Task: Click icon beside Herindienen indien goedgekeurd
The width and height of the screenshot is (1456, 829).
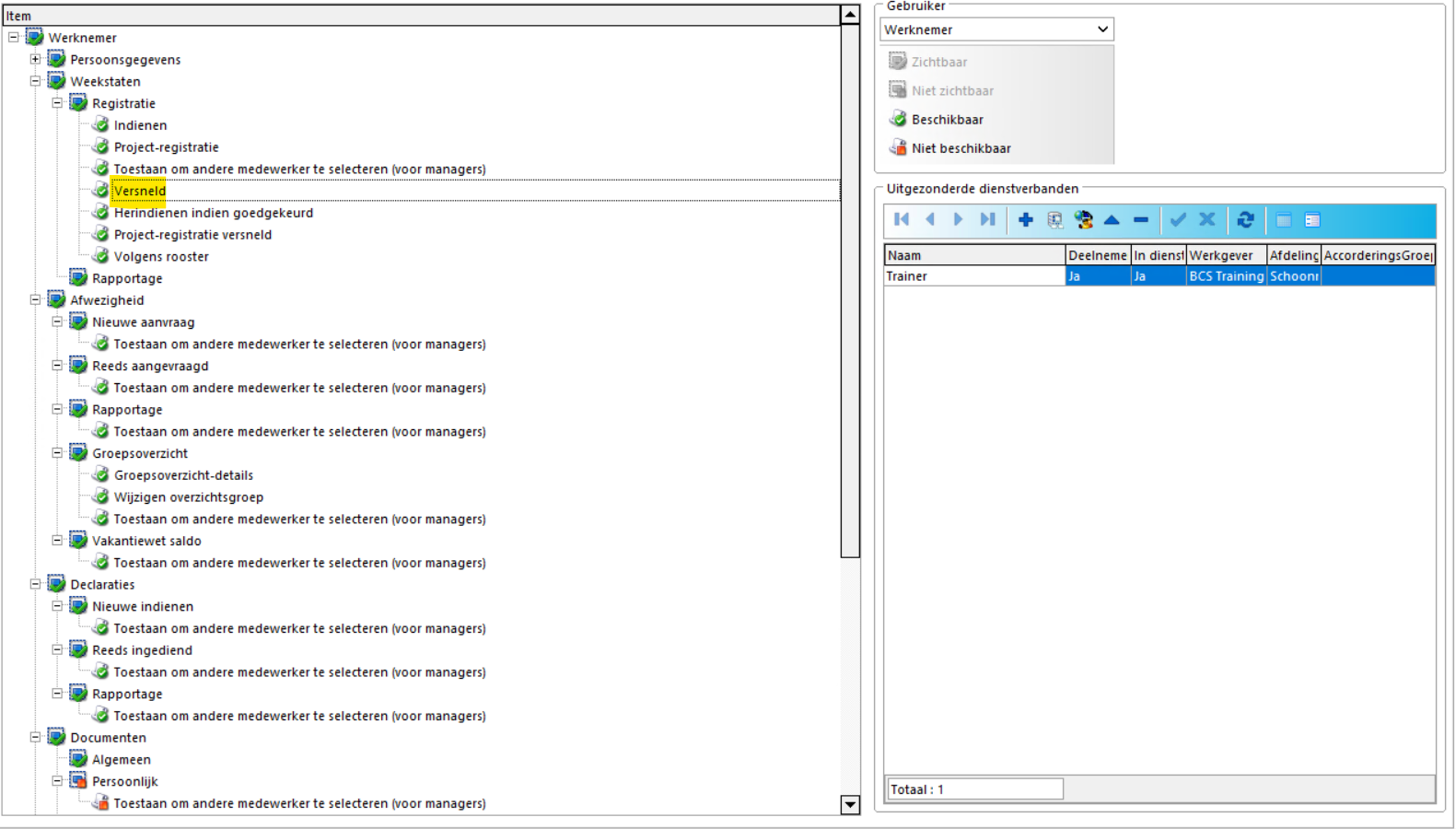Action: point(101,212)
